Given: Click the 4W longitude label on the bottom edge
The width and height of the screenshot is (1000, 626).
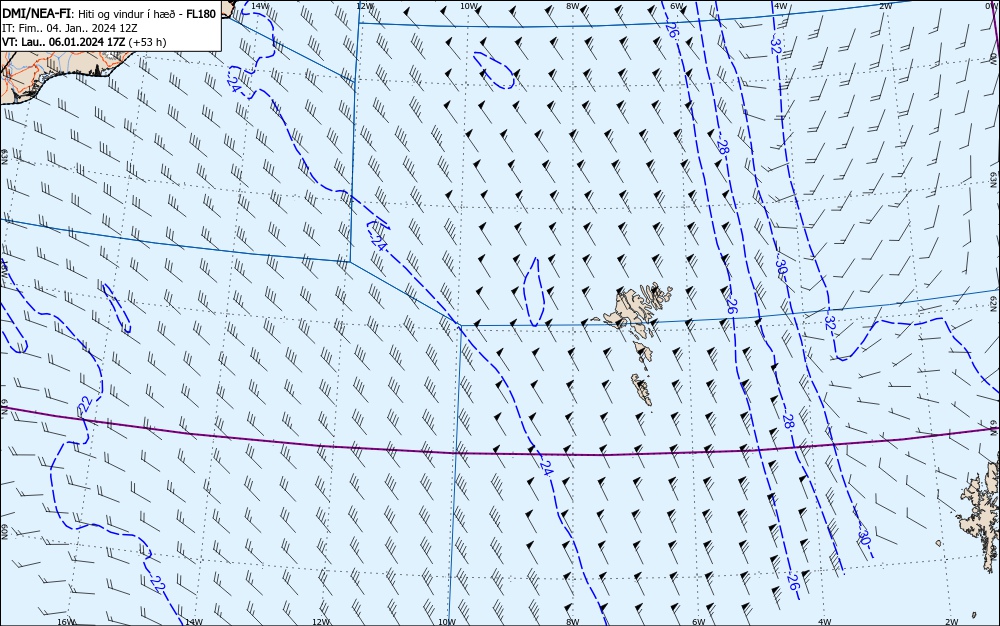Looking at the screenshot, I should (x=824, y=622).
